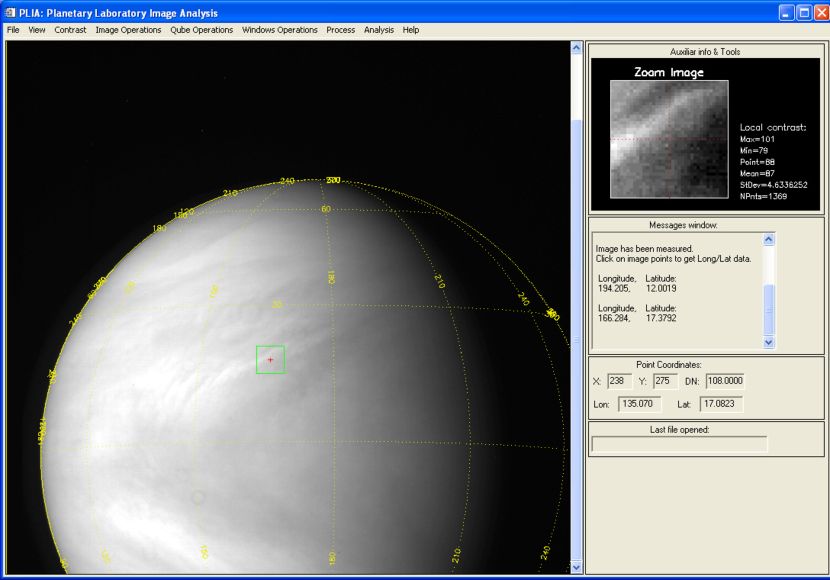Click Messages window scrollbar up arrow
Screen dimensions: 830x580
769,240
